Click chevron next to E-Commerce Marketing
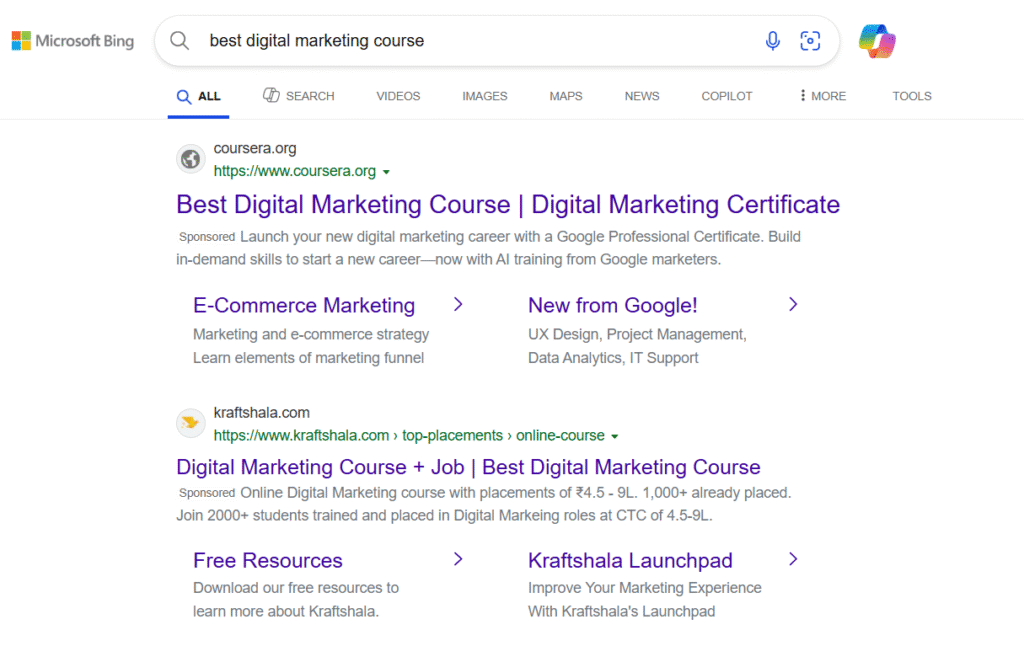Image resolution: width=1024 pixels, height=646 pixels. tap(458, 304)
